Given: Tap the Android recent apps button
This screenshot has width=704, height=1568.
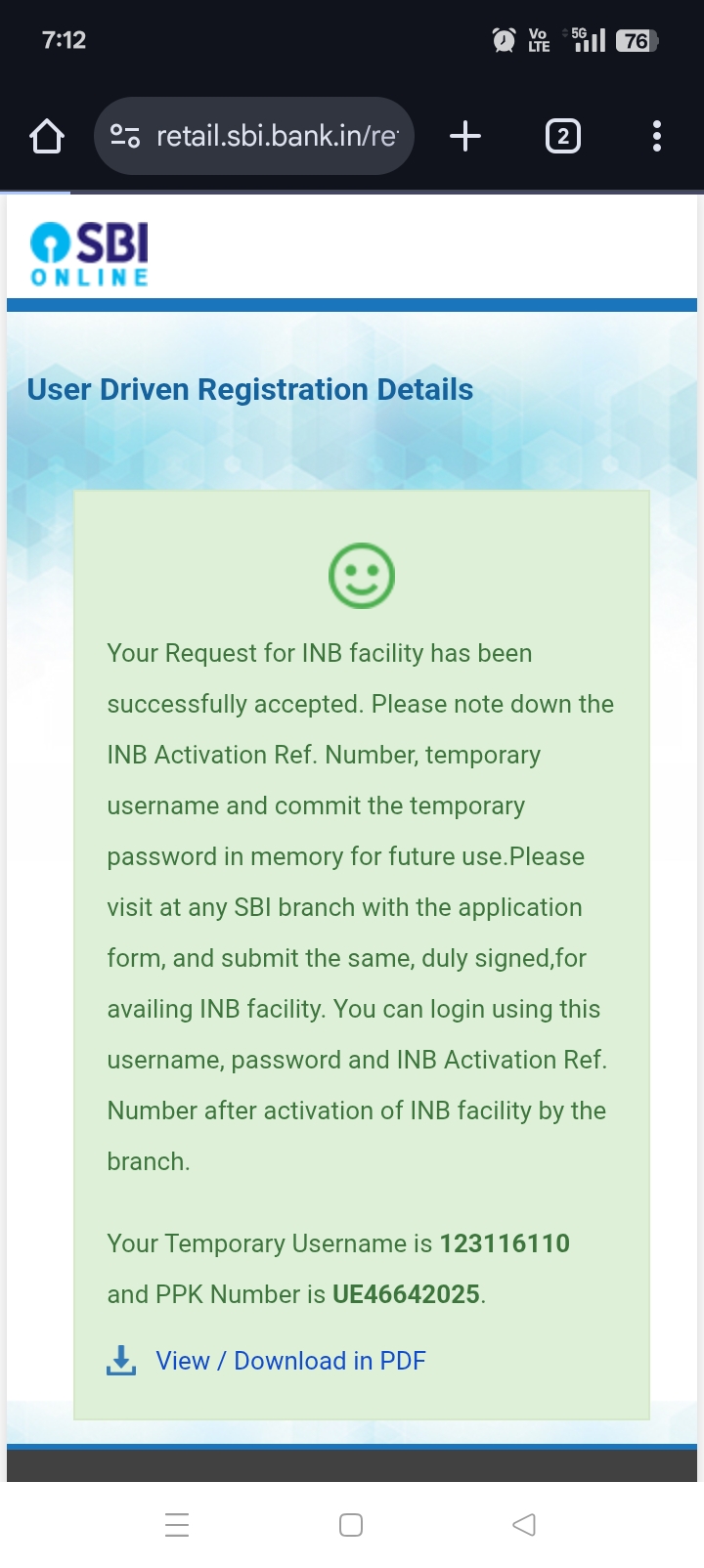Looking at the screenshot, I should click(x=177, y=1525).
